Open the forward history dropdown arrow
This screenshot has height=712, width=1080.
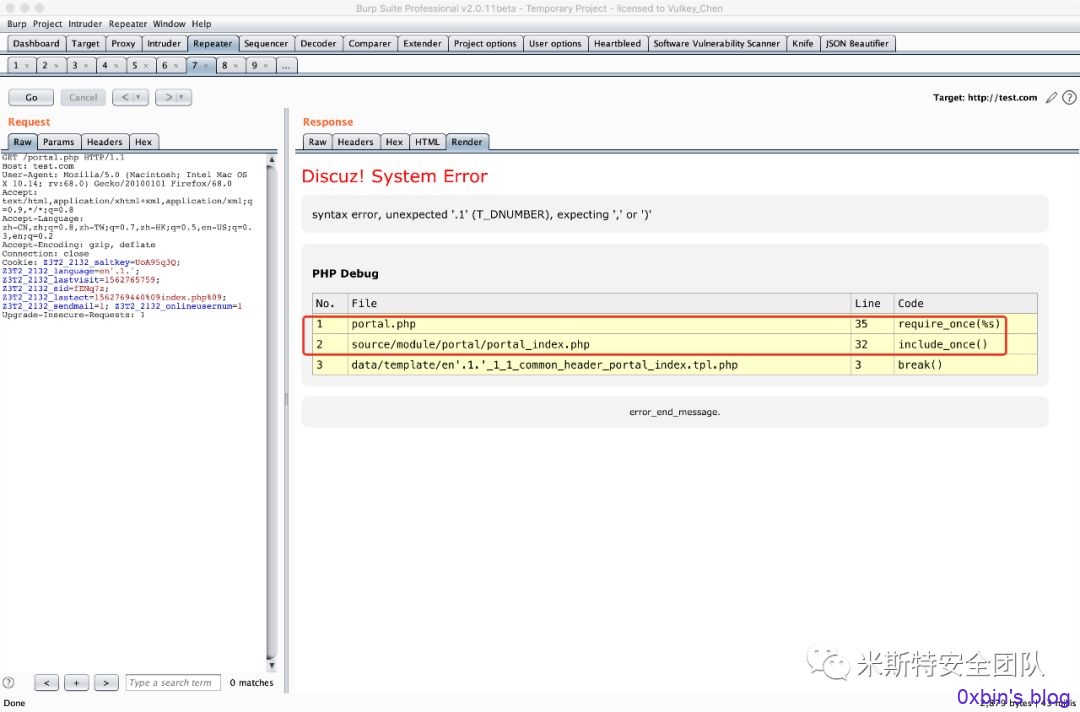point(183,97)
